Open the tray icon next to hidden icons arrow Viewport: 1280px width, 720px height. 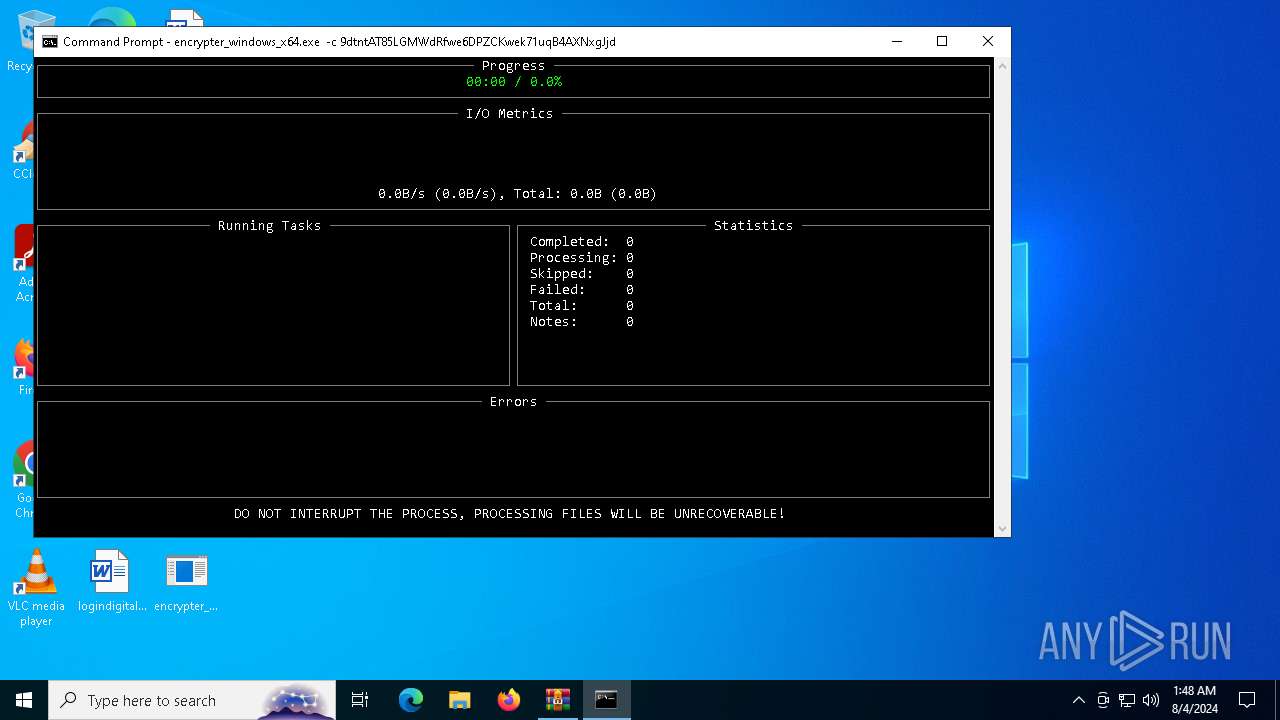(1103, 700)
